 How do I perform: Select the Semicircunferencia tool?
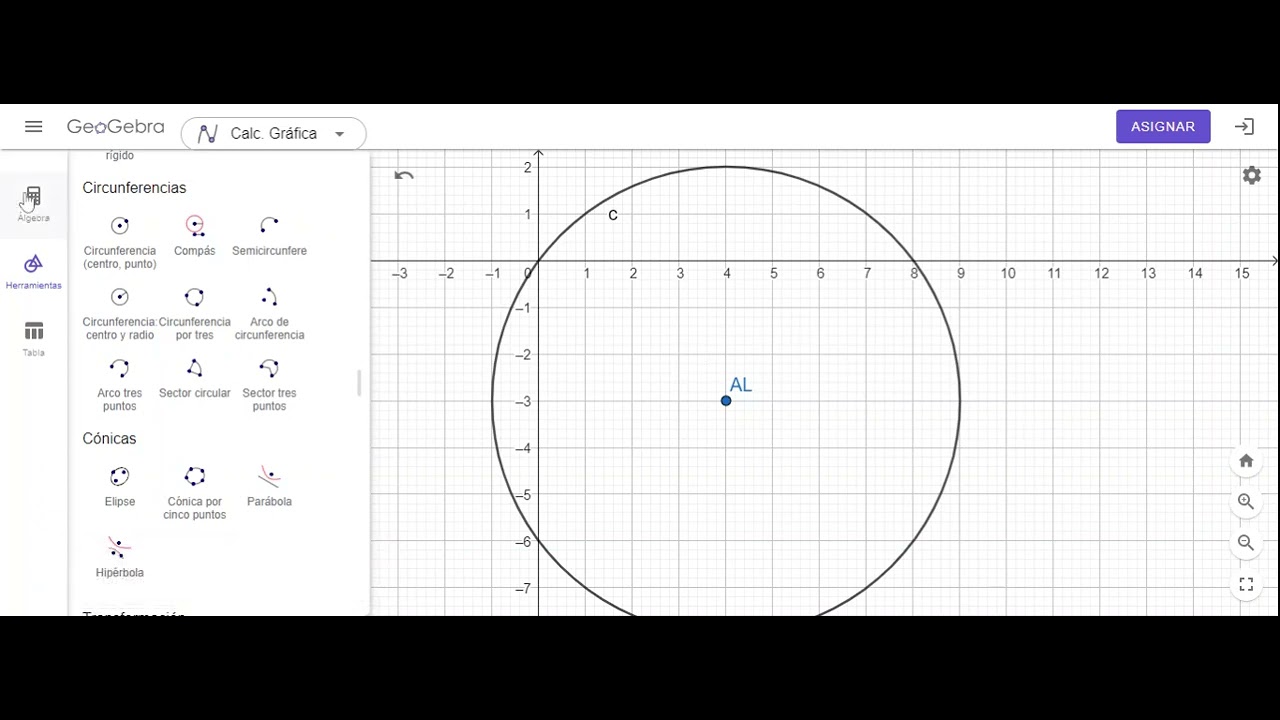click(269, 237)
